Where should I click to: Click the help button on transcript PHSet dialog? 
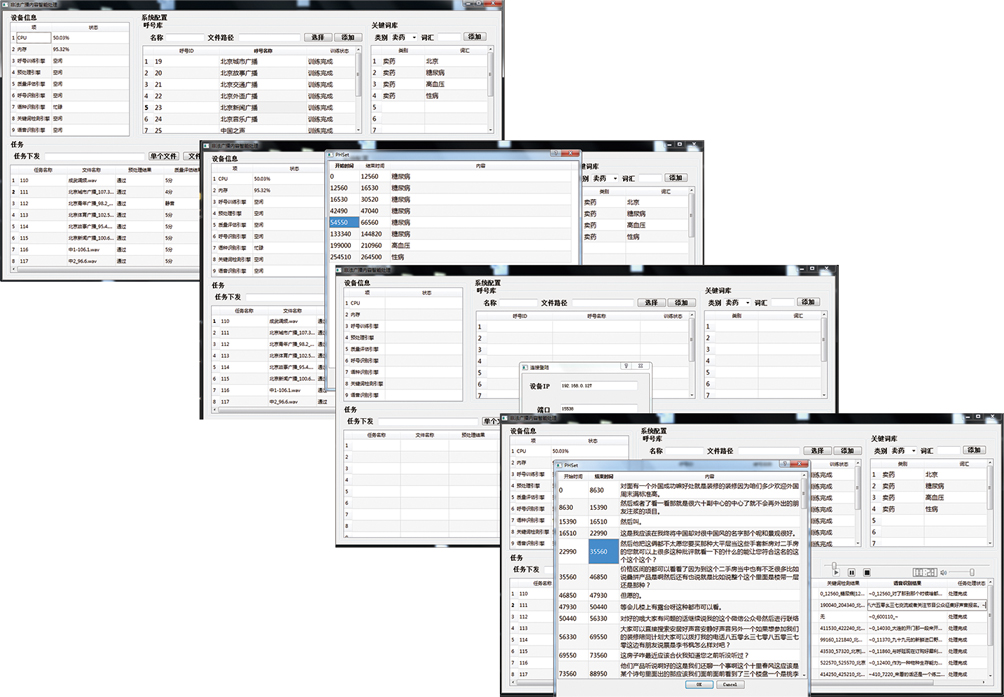785,464
